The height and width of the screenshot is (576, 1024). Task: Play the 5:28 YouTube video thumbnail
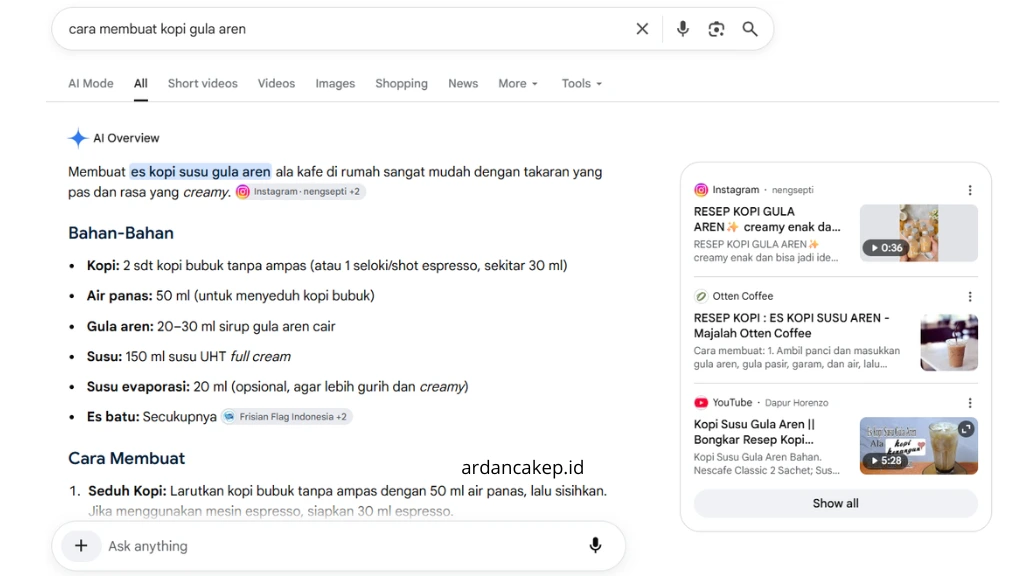click(x=918, y=446)
